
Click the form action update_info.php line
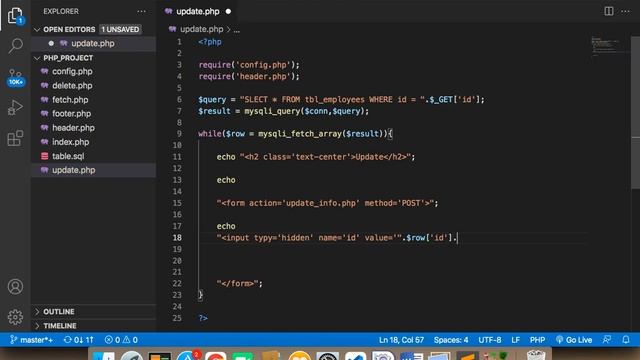(327, 203)
